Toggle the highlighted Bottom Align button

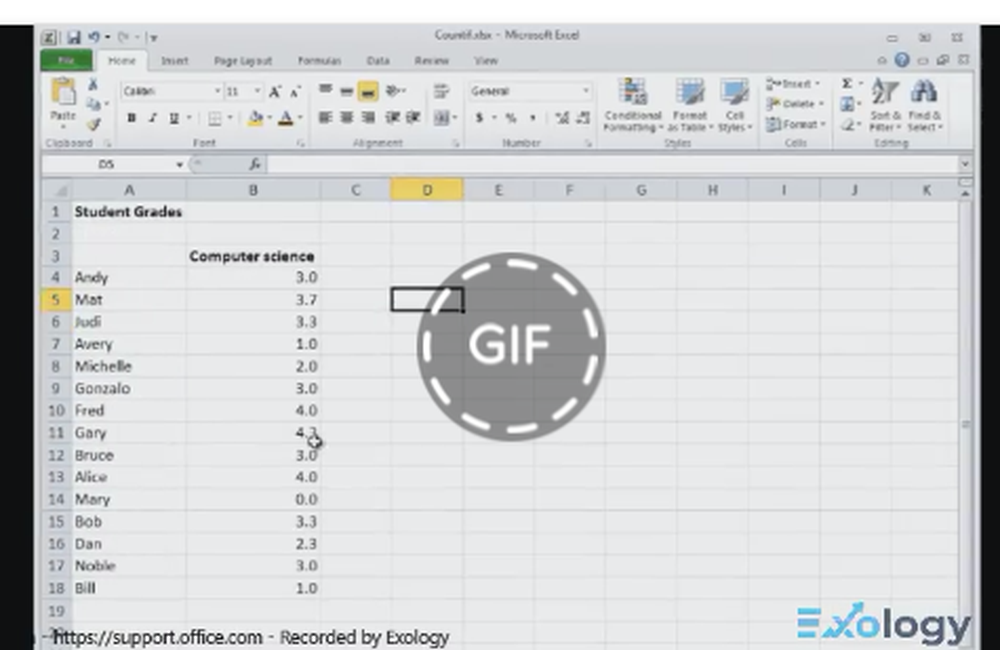(368, 91)
